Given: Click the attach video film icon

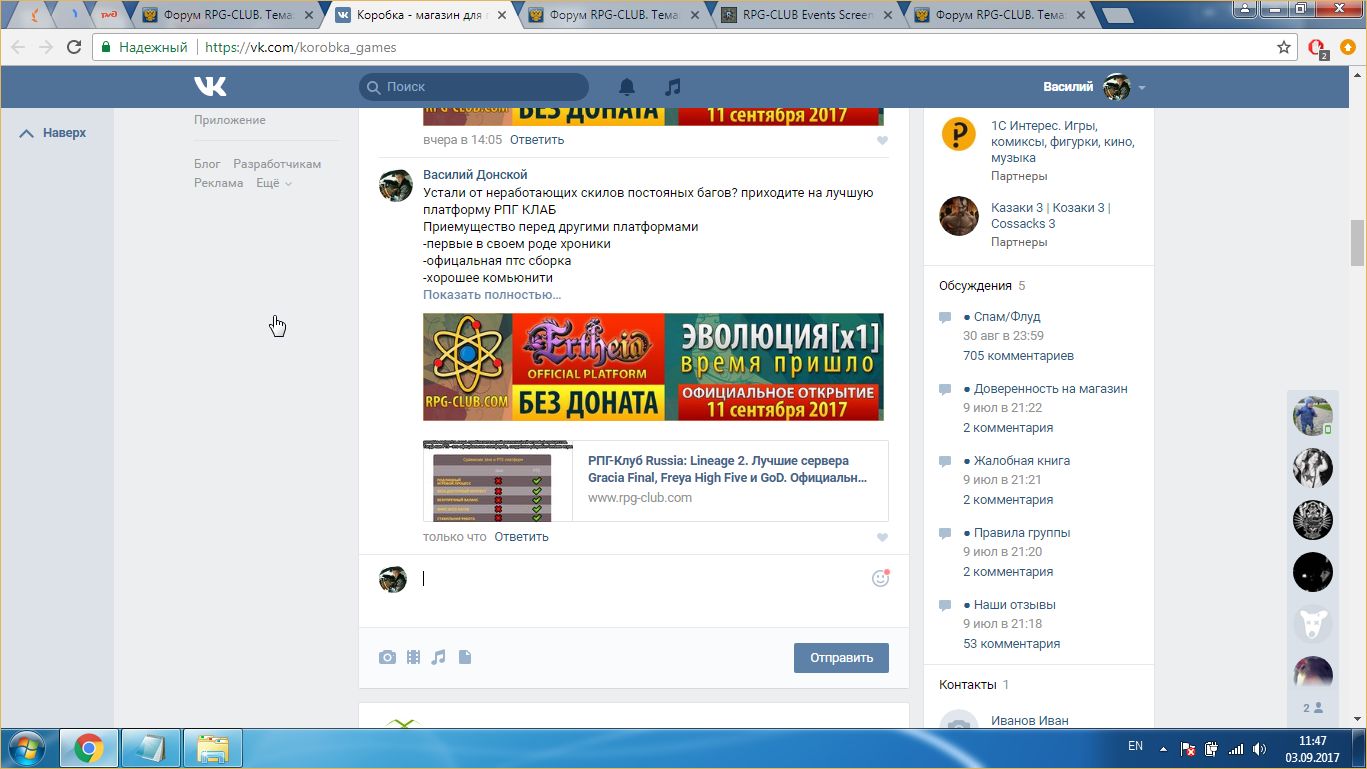Looking at the screenshot, I should tap(413, 657).
